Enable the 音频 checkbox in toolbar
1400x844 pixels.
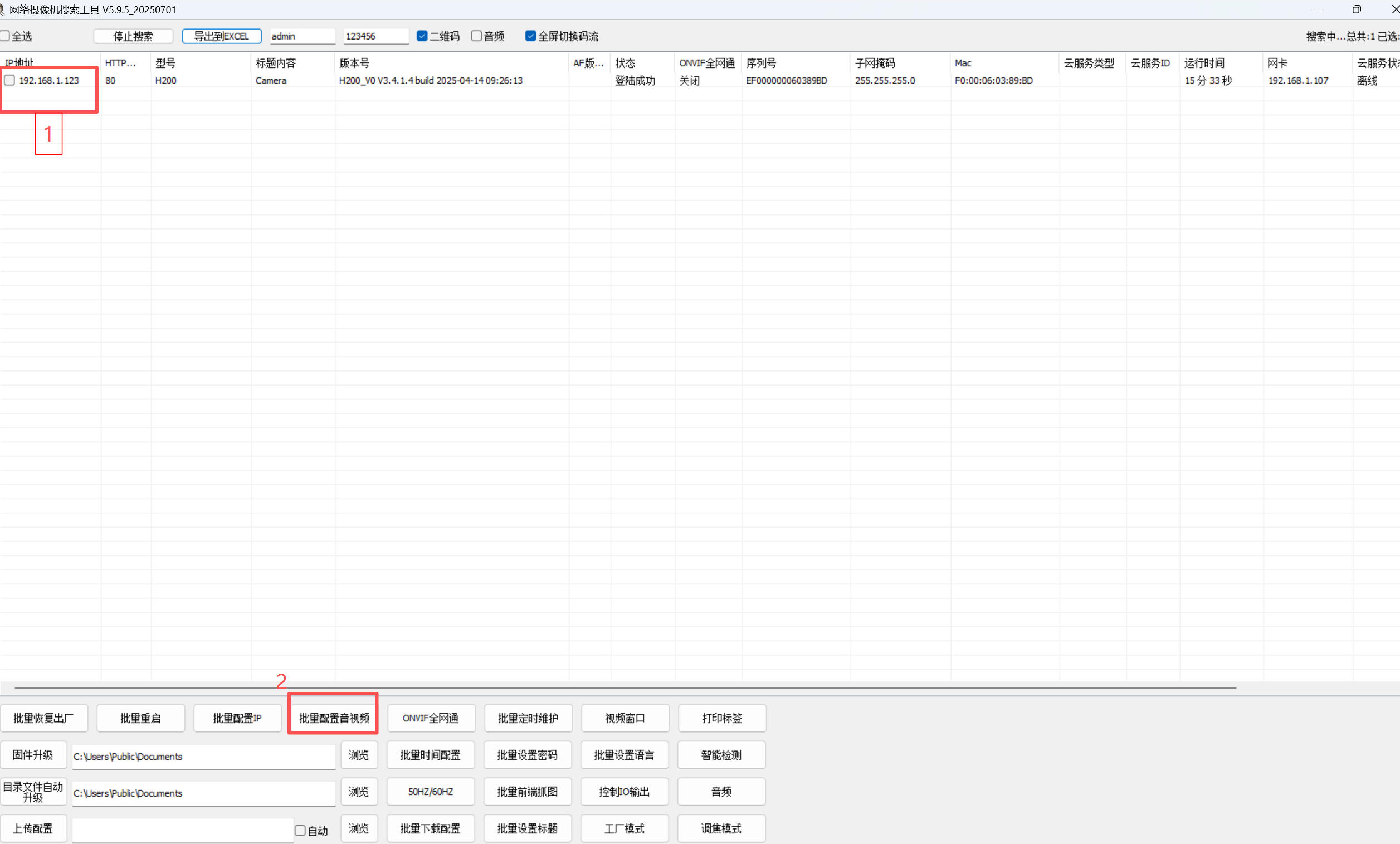tap(477, 36)
